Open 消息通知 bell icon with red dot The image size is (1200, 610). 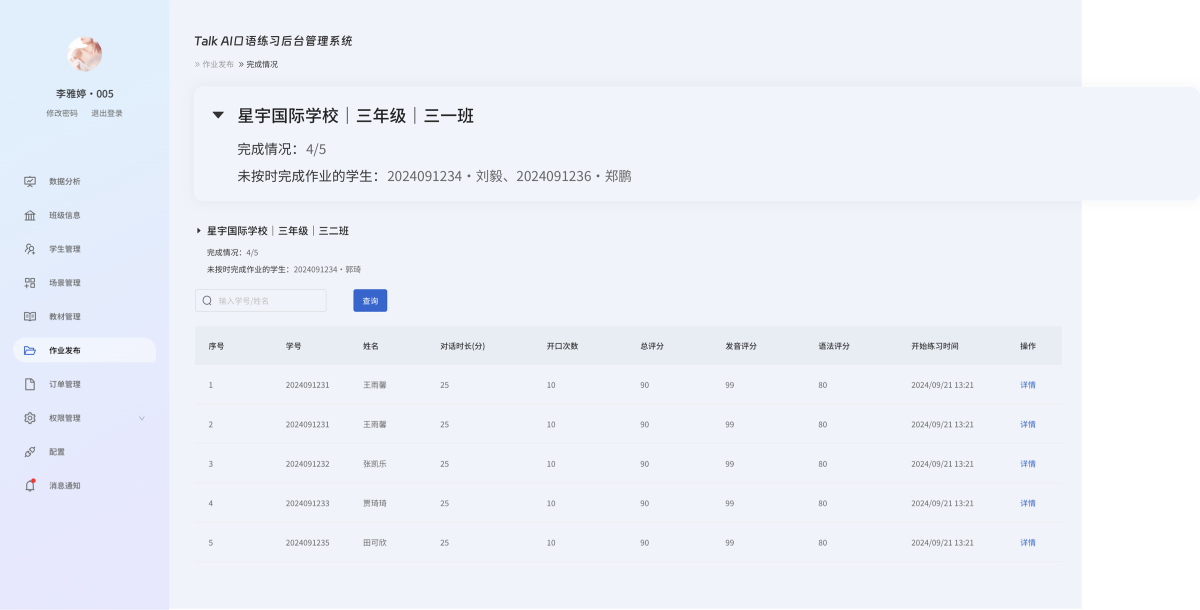[30, 485]
